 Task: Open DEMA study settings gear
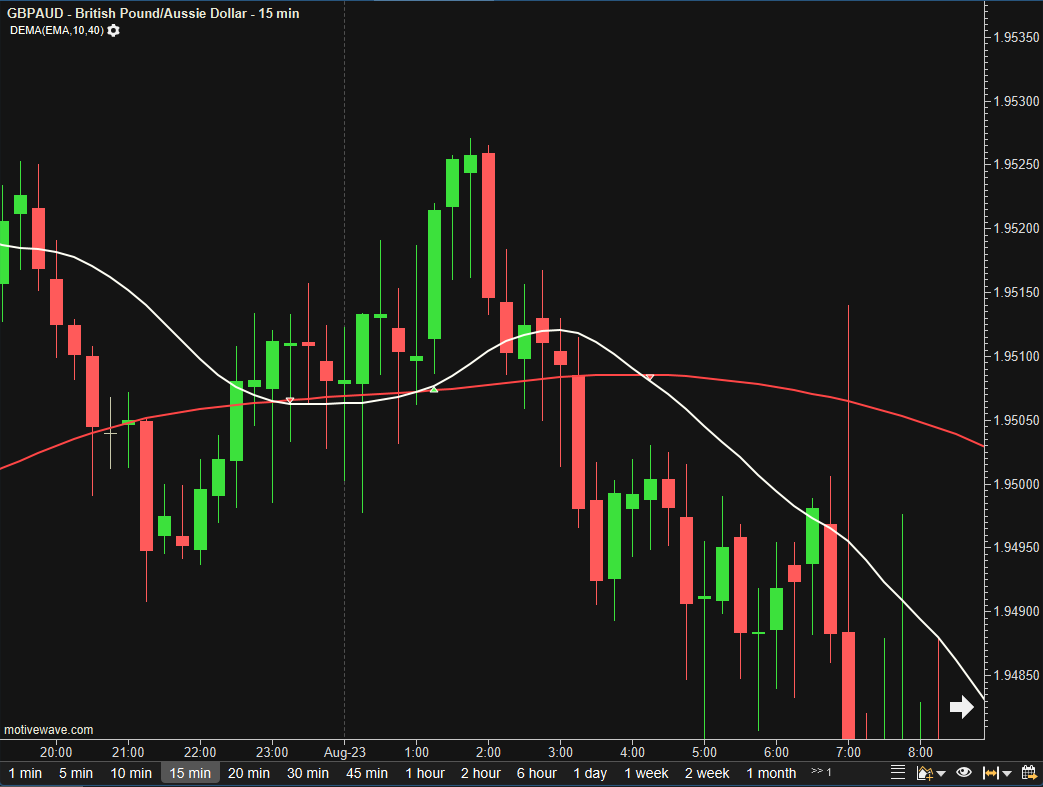113,31
